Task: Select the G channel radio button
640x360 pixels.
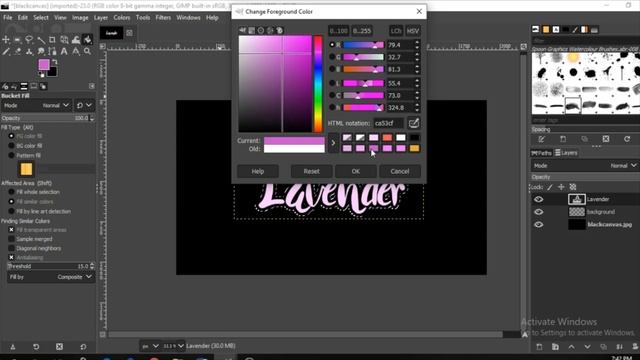Action: click(x=332, y=57)
